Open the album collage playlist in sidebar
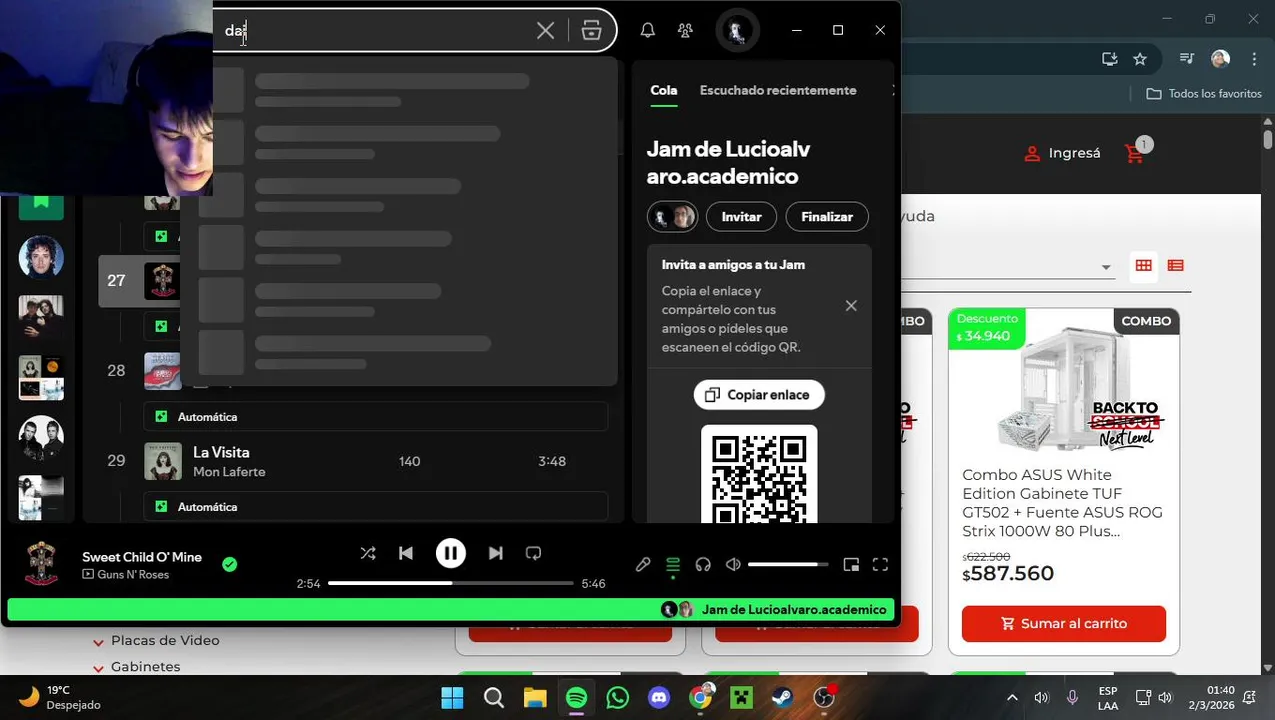Image resolution: width=1275 pixels, height=720 pixels. tap(41, 378)
